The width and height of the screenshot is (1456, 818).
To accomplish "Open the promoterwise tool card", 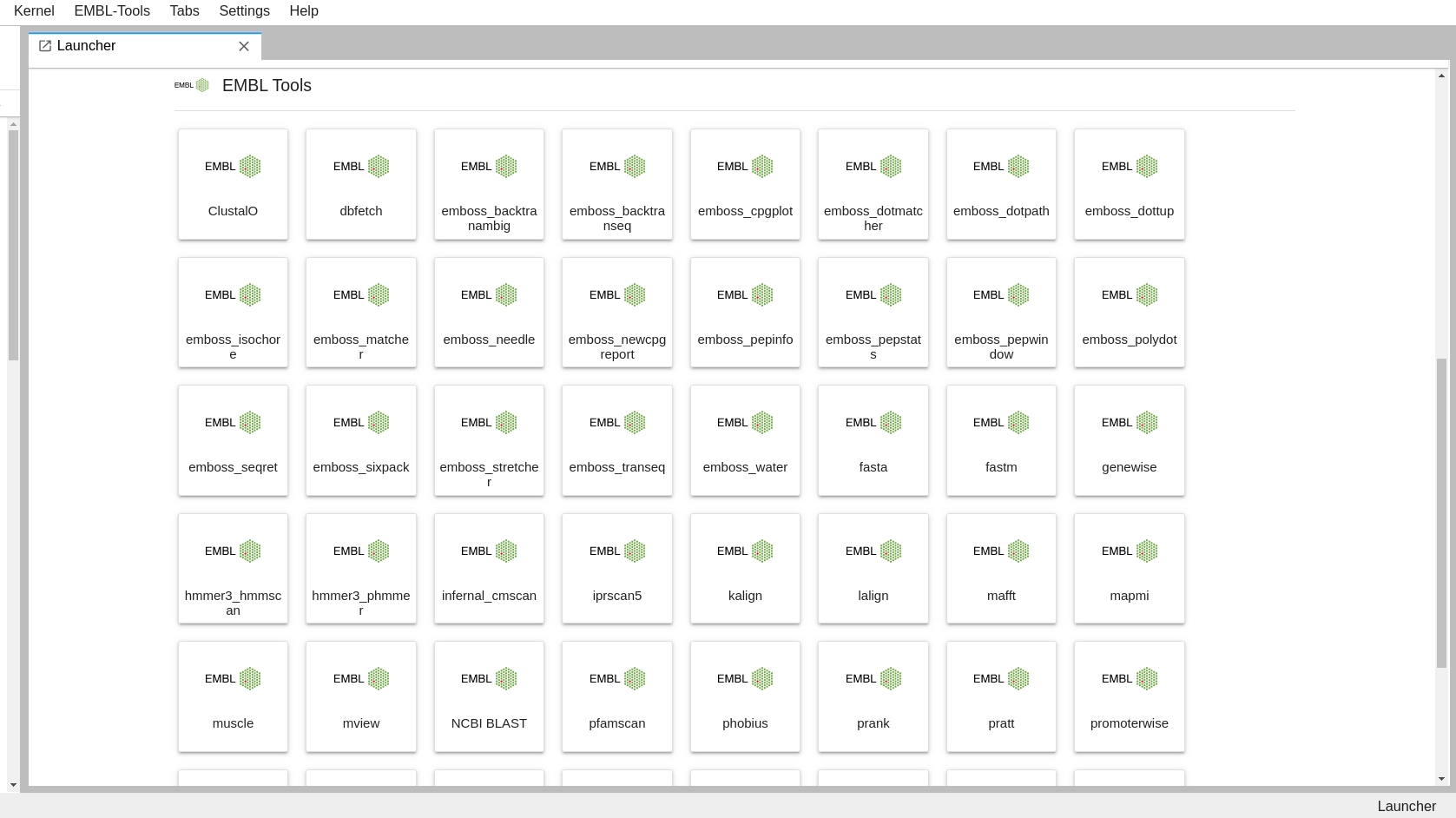I will click(x=1130, y=696).
